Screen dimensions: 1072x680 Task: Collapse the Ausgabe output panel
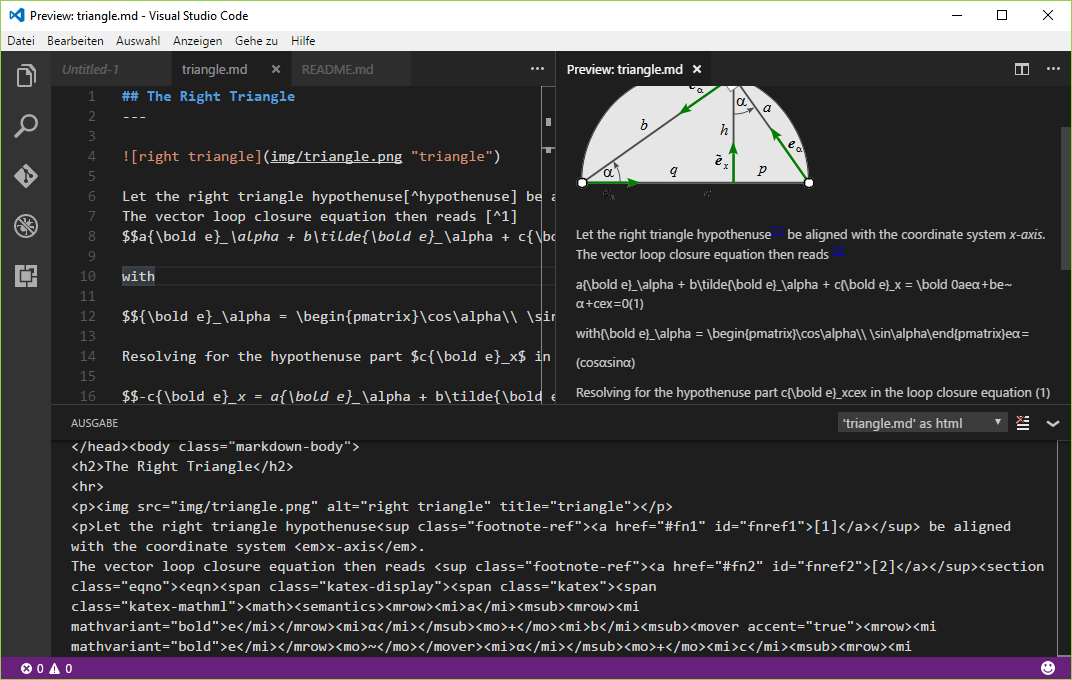[1053, 423]
